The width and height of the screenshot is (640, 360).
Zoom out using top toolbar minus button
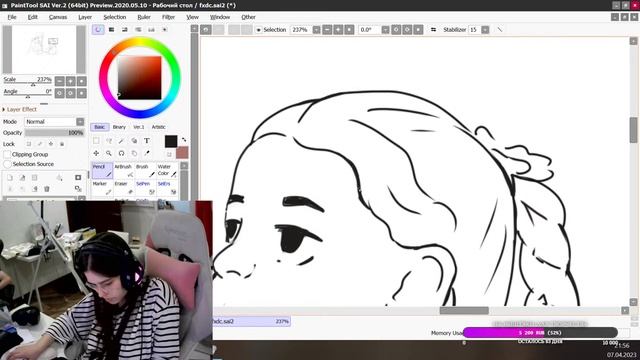(x=327, y=30)
